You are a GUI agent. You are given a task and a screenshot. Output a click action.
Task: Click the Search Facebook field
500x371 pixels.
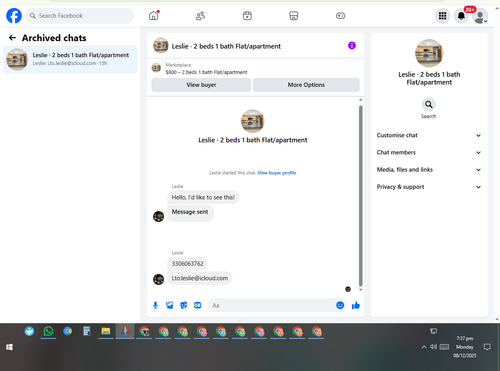[80, 16]
